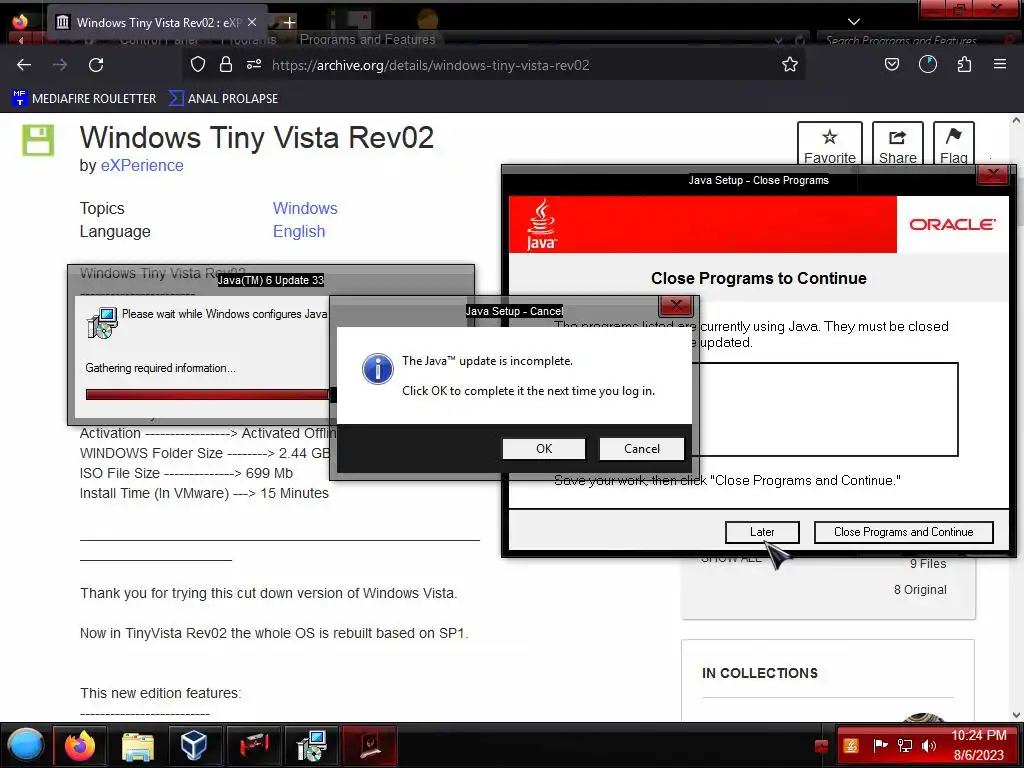The width and height of the screenshot is (1024, 768).
Task: Click the 9 Files entry
Action: point(928,564)
